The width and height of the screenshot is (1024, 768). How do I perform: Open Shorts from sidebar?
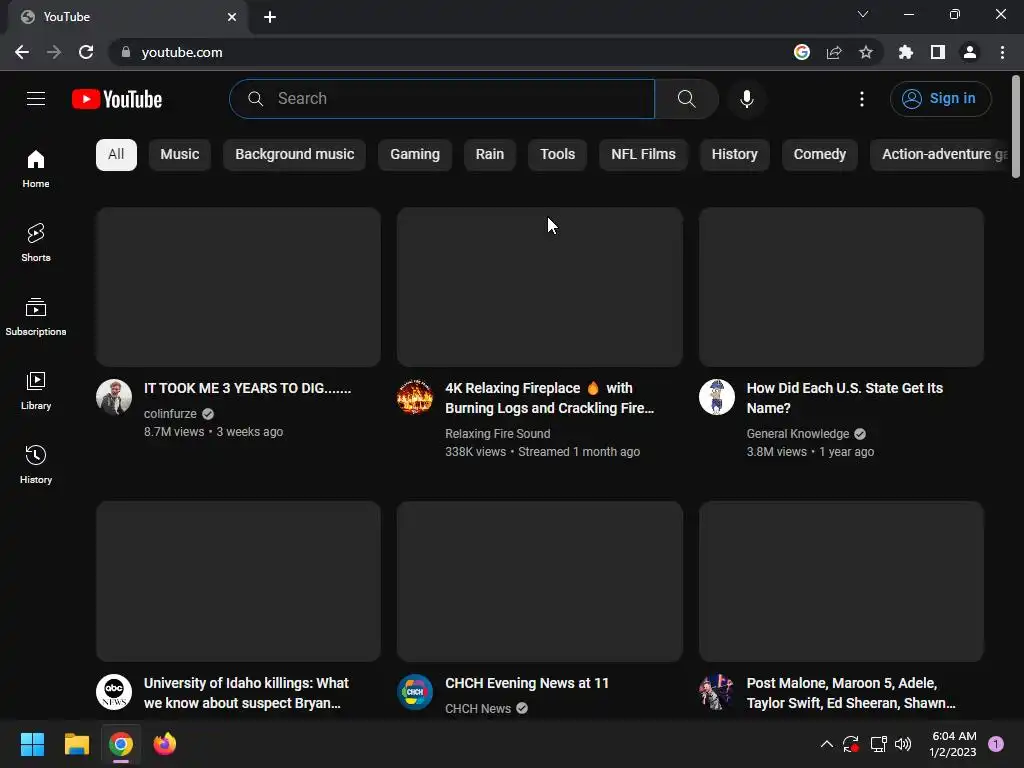point(36,243)
